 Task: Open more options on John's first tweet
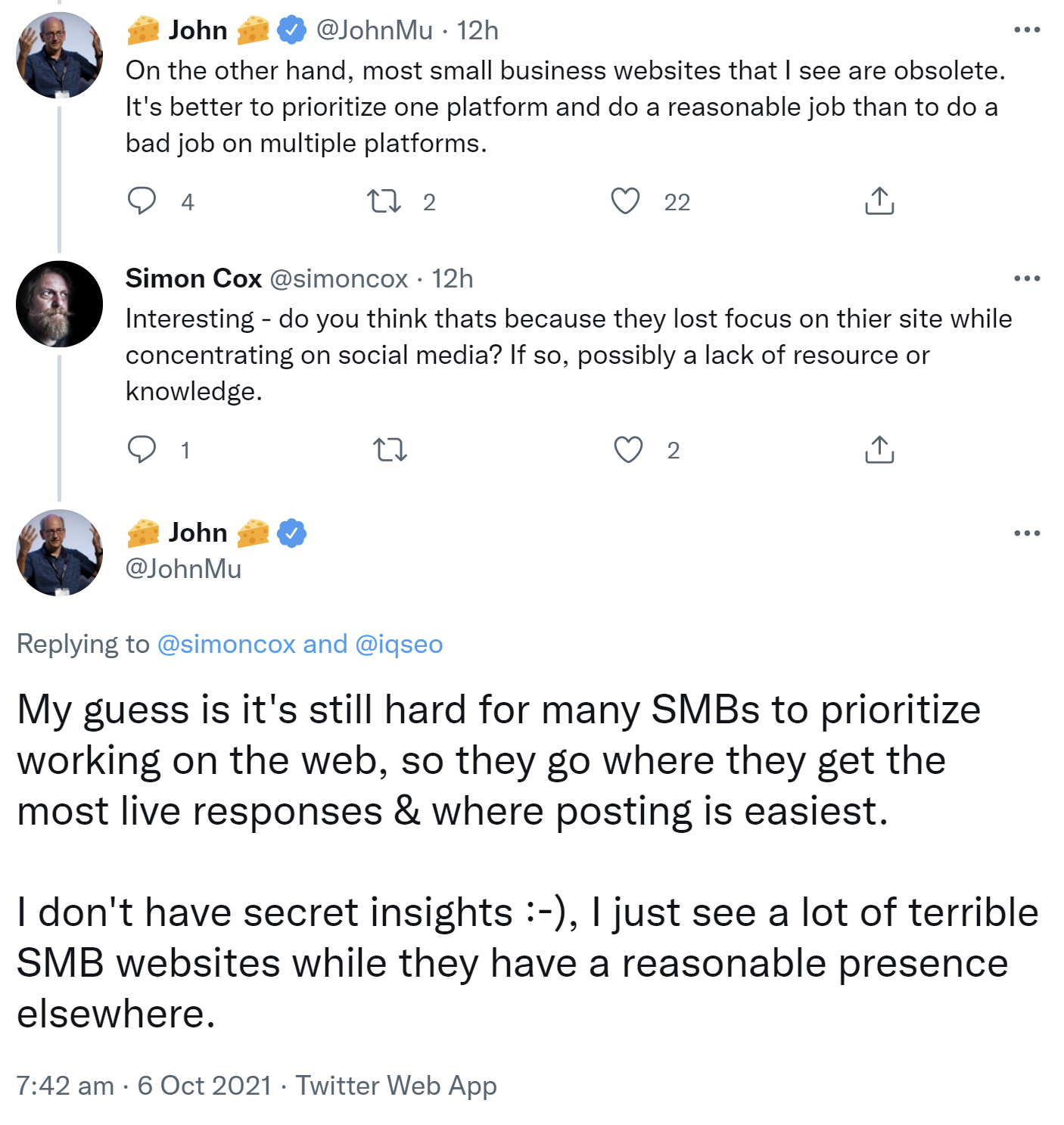[x=1026, y=30]
